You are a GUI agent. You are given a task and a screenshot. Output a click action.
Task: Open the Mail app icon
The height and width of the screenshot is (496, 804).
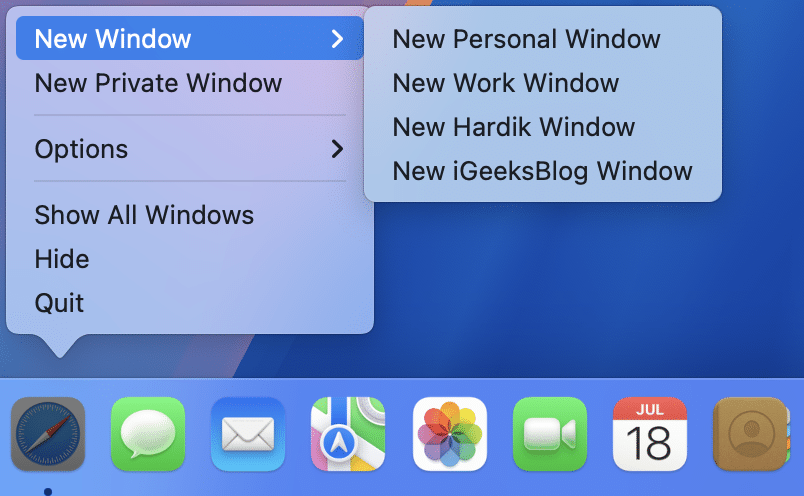pos(248,434)
